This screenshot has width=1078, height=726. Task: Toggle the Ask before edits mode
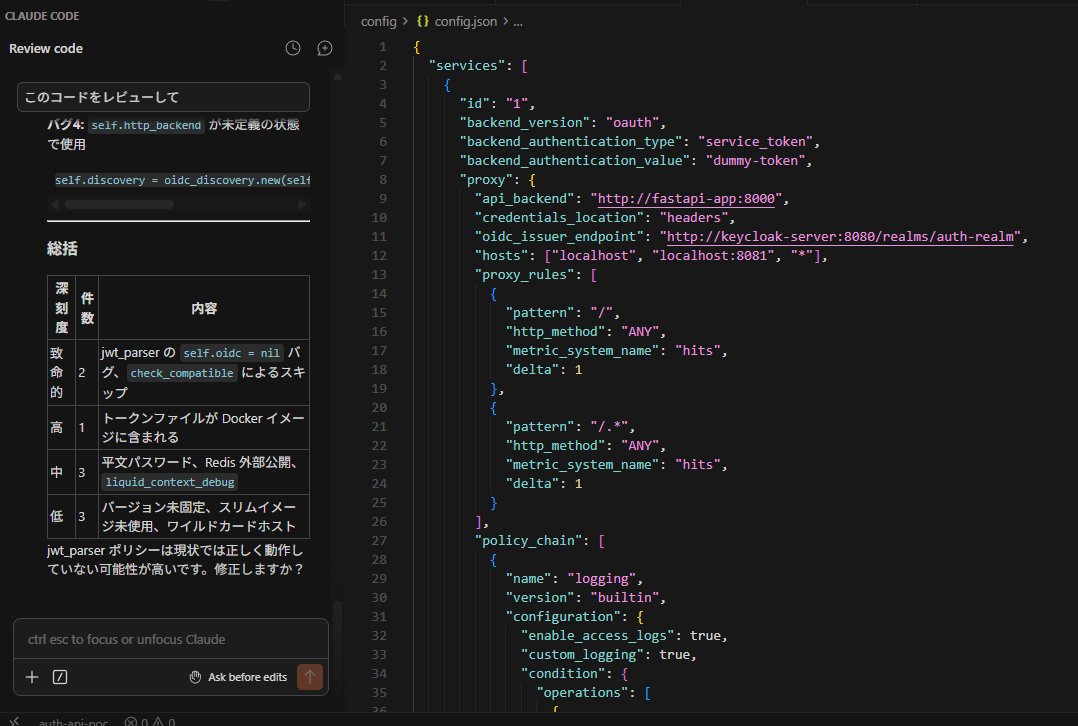(239, 677)
